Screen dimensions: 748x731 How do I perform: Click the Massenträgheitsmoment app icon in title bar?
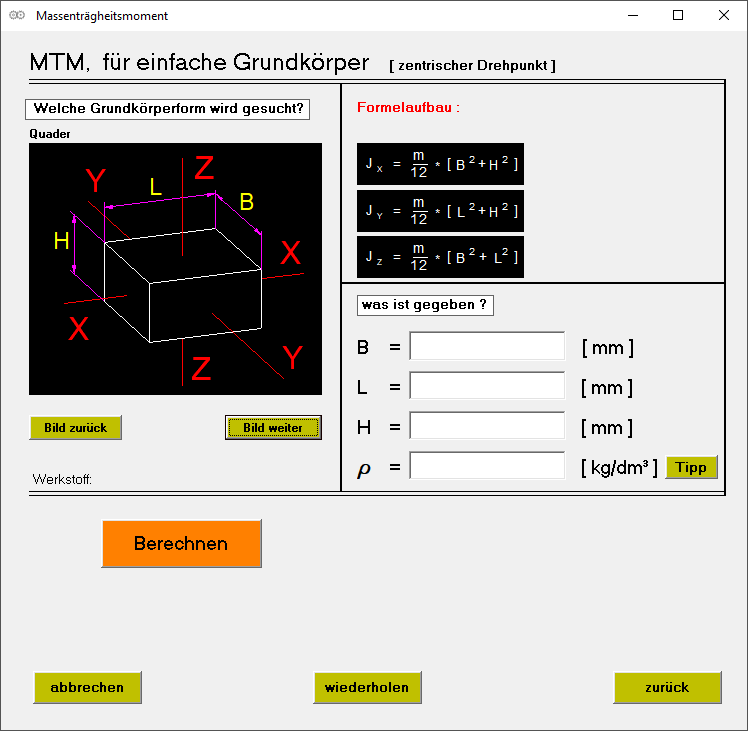click(x=16, y=15)
